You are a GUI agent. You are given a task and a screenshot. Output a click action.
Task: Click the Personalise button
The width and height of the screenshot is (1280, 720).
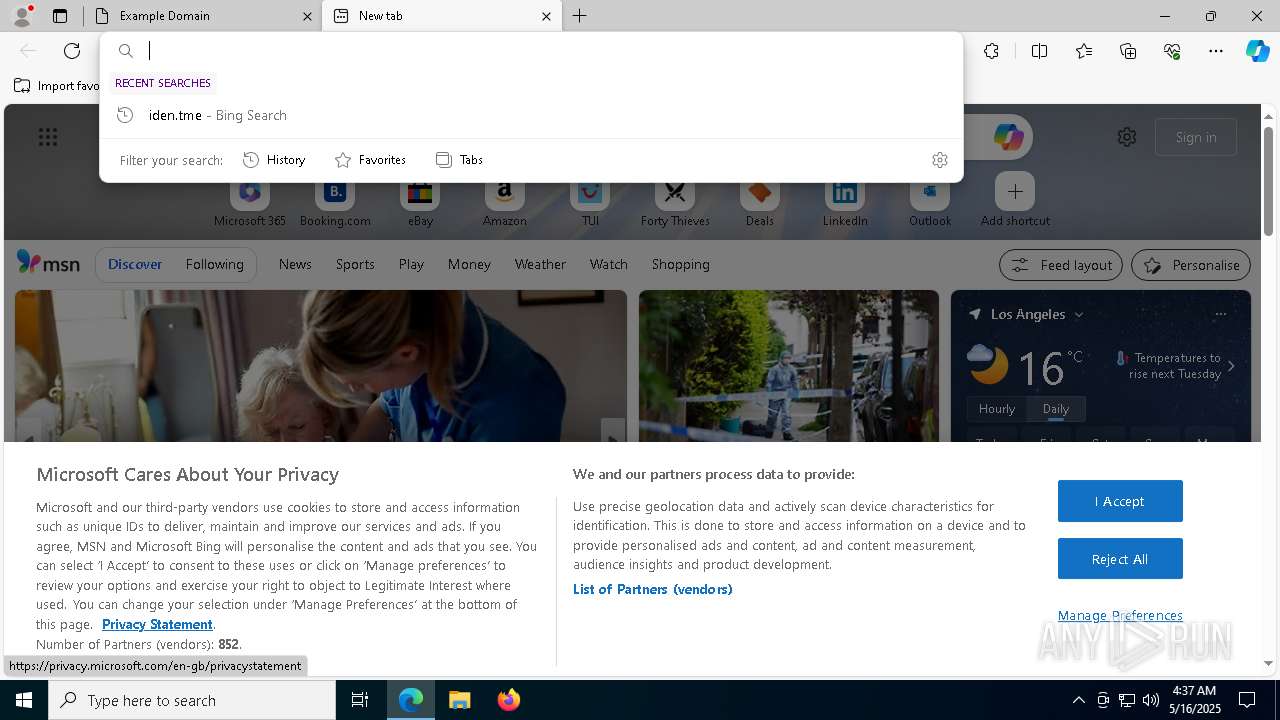tap(1191, 265)
